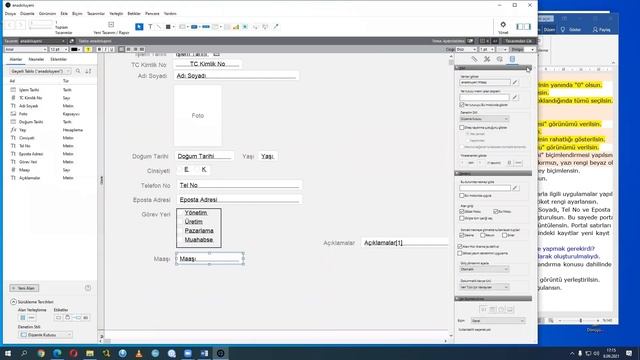Open the layout name dropdown 'anadoluyeni'
The height and width of the screenshot is (360, 640).
pos(42,41)
